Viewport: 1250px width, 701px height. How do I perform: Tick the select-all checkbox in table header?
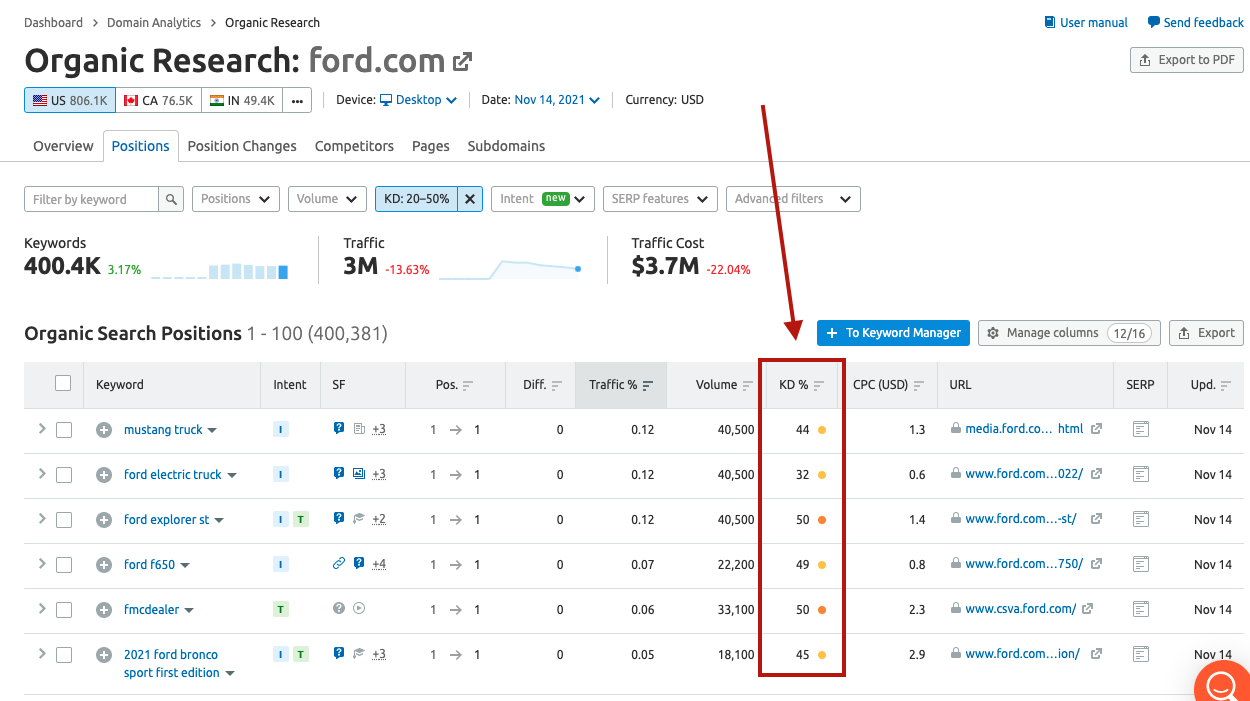click(x=63, y=384)
